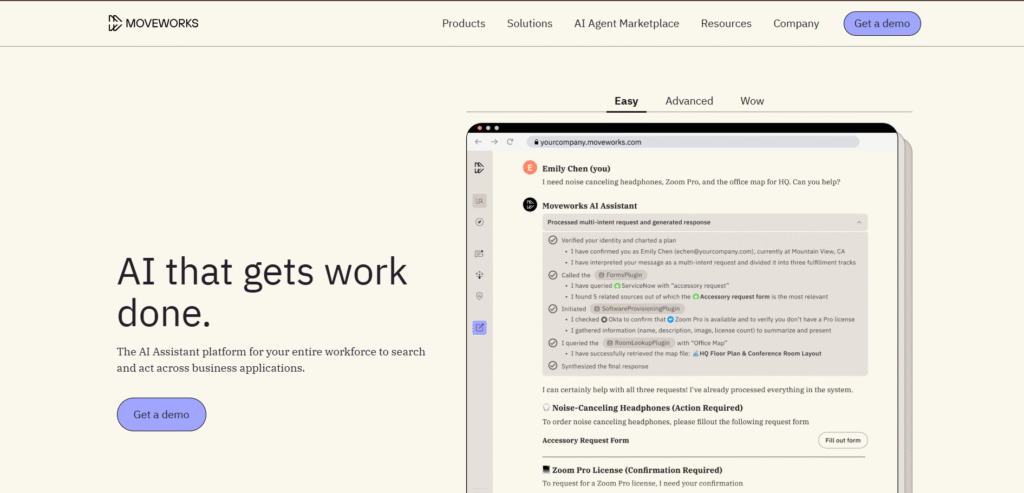The width and height of the screenshot is (1024, 493).
Task: Open the Products menu
Action: pos(464,24)
